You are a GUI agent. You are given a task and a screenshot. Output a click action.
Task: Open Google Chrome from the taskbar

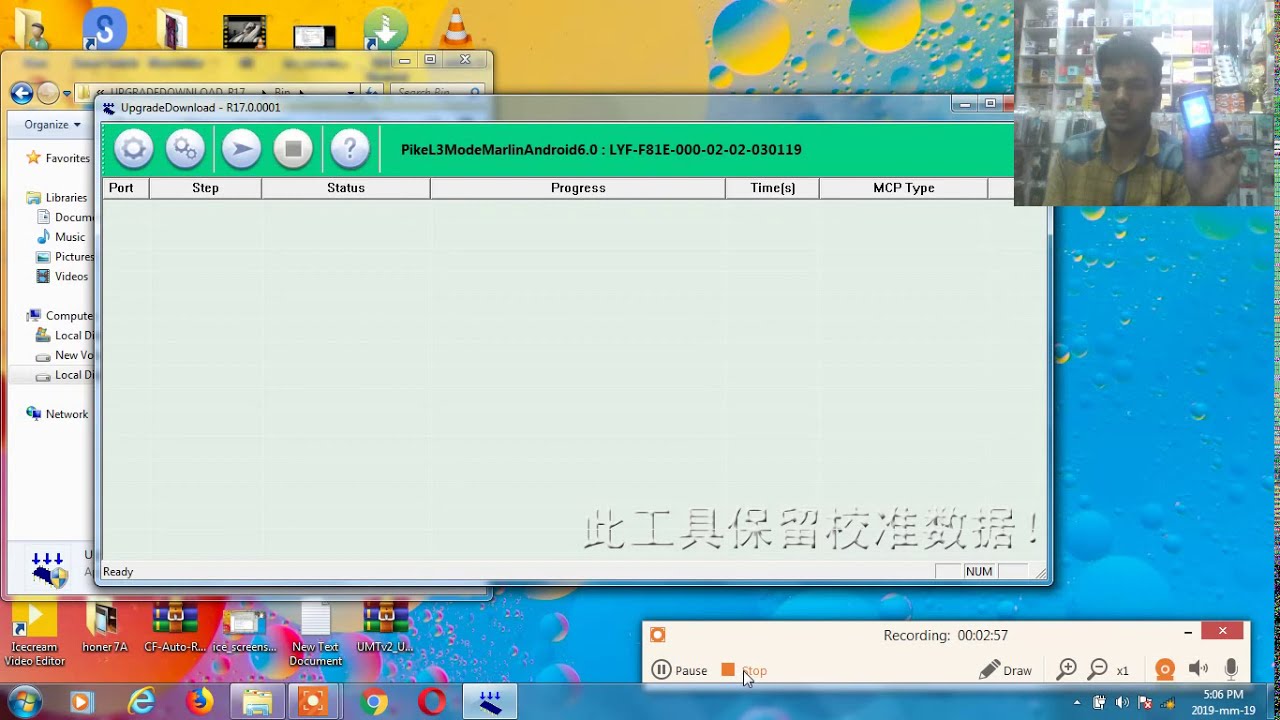375,702
